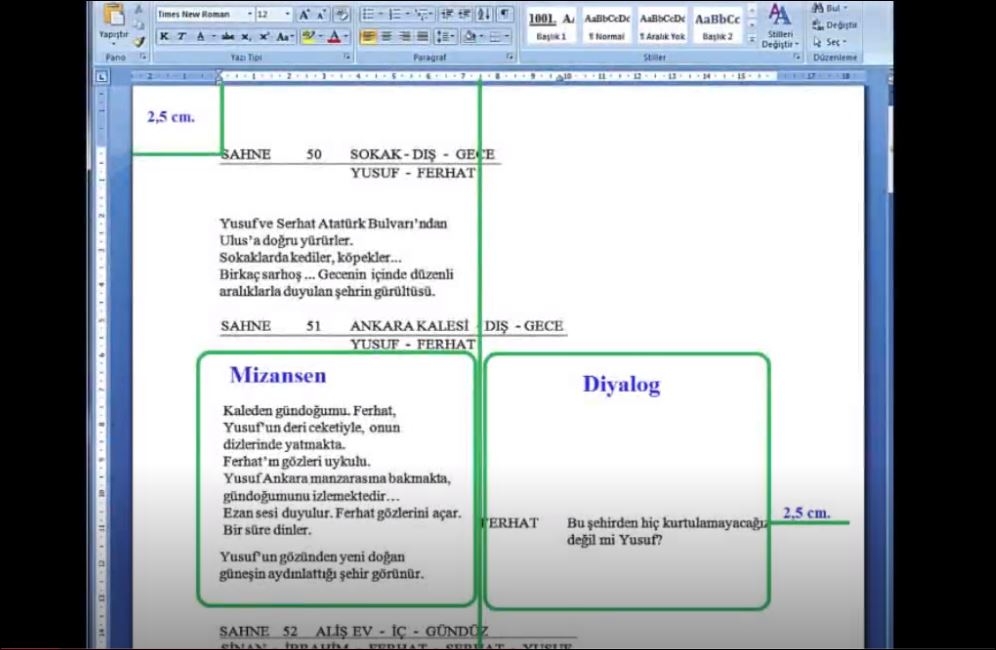Click the center text alignment icon
The height and width of the screenshot is (650, 996).
[x=387, y=37]
